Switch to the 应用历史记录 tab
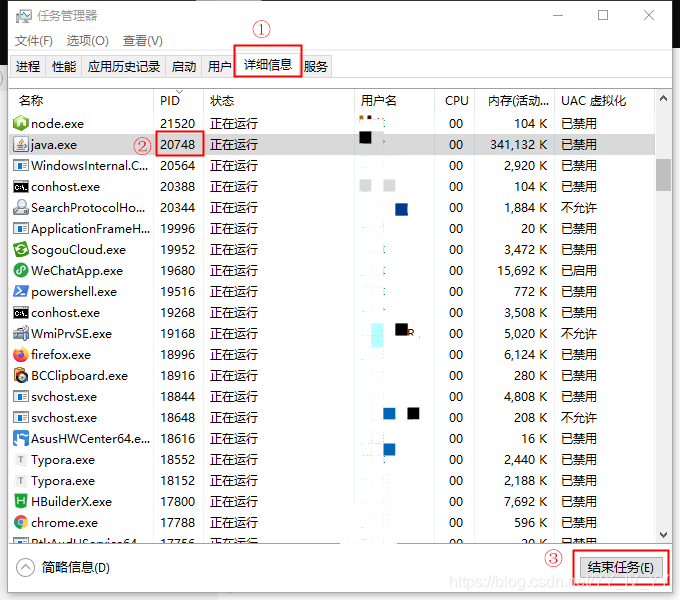This screenshot has height=600, width=680. [124, 66]
